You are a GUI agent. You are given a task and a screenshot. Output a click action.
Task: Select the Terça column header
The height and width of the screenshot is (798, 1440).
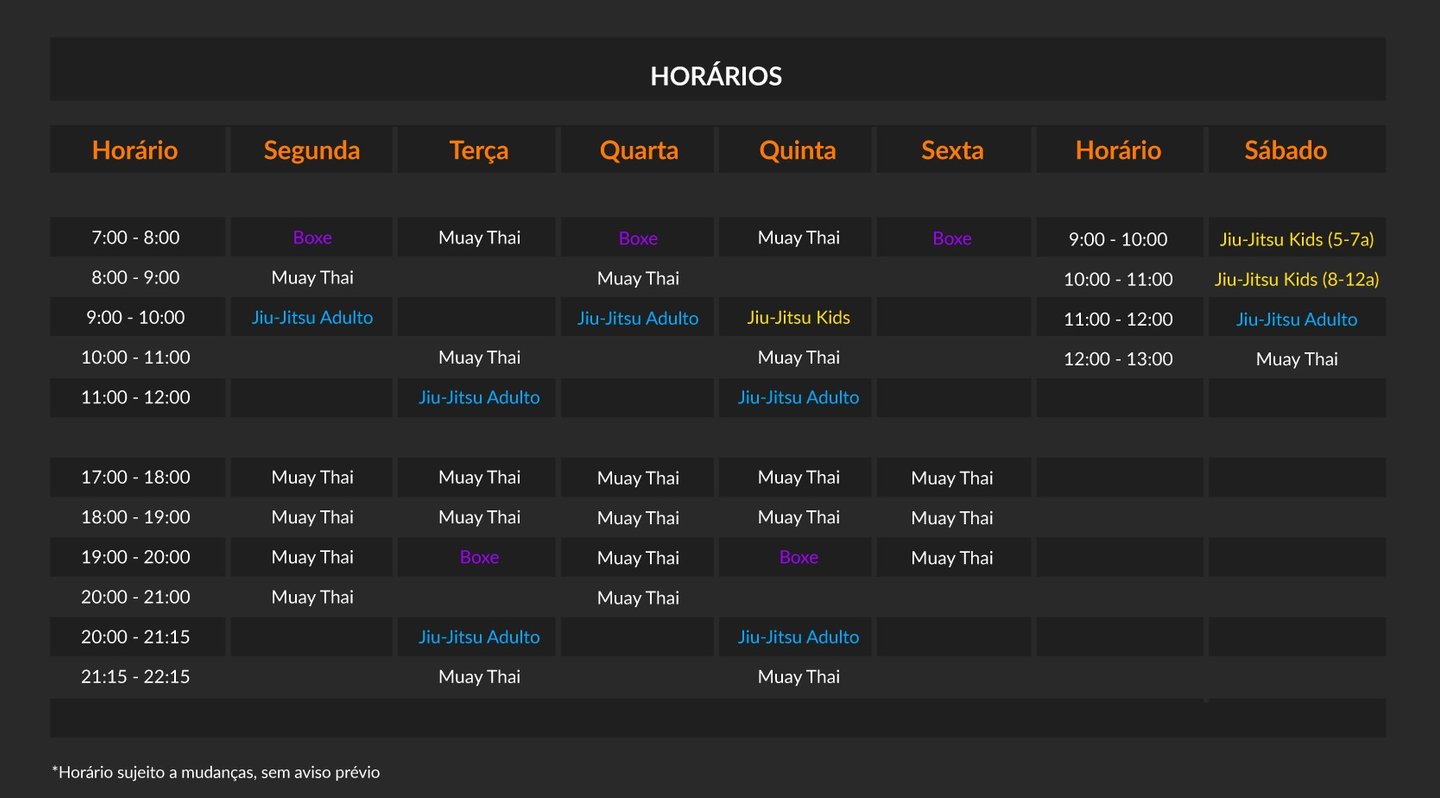[x=479, y=150]
